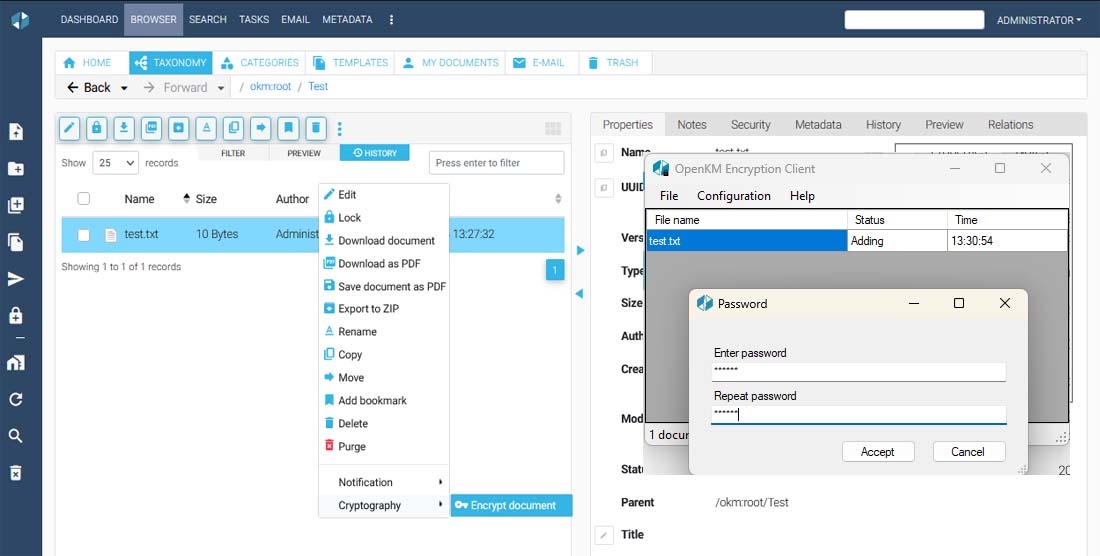Click the upload document icon in left sidebar
The height and width of the screenshot is (556, 1100).
[x=15, y=131]
